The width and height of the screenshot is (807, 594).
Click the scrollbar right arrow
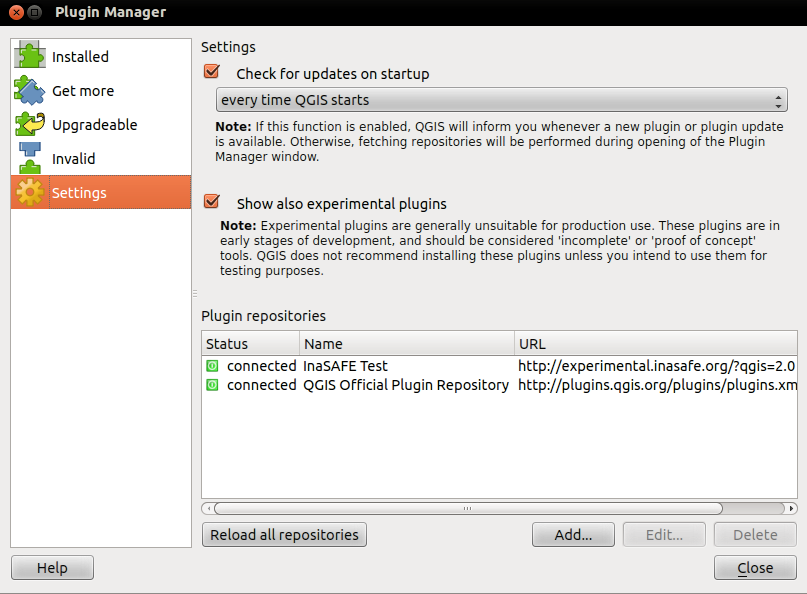click(791, 509)
